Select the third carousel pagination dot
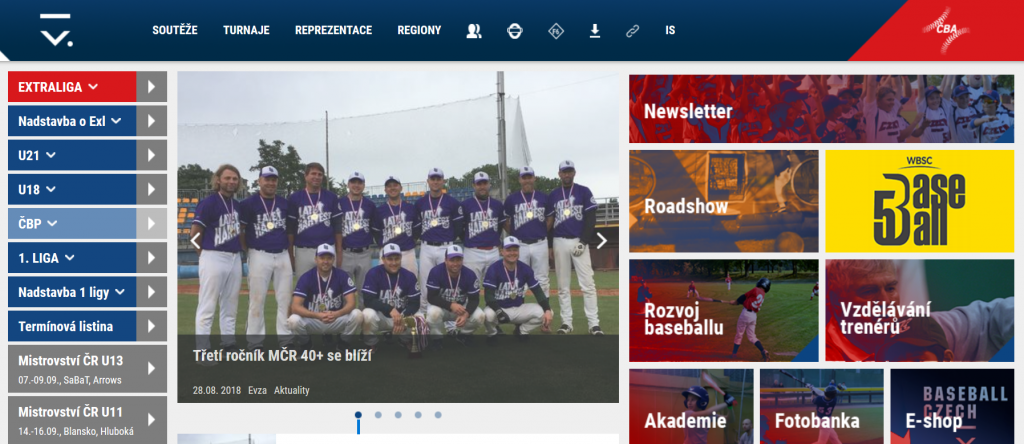Viewport: 1024px width, 444px height. pyautogui.click(x=398, y=414)
